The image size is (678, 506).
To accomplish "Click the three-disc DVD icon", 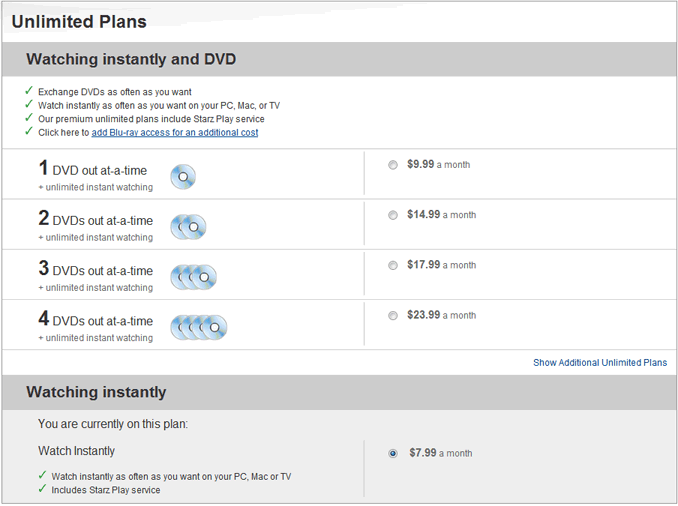I will pyautogui.click(x=193, y=277).
